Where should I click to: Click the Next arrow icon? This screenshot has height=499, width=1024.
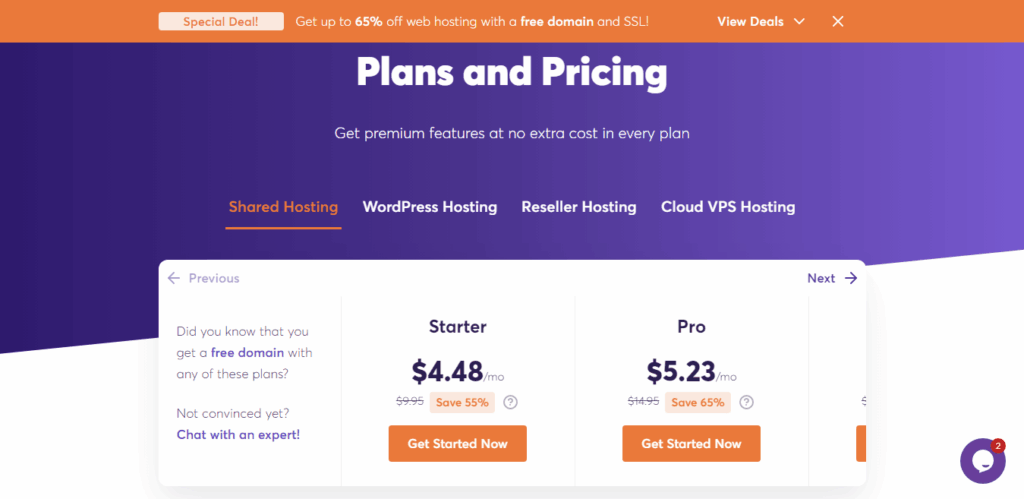pyautogui.click(x=851, y=278)
